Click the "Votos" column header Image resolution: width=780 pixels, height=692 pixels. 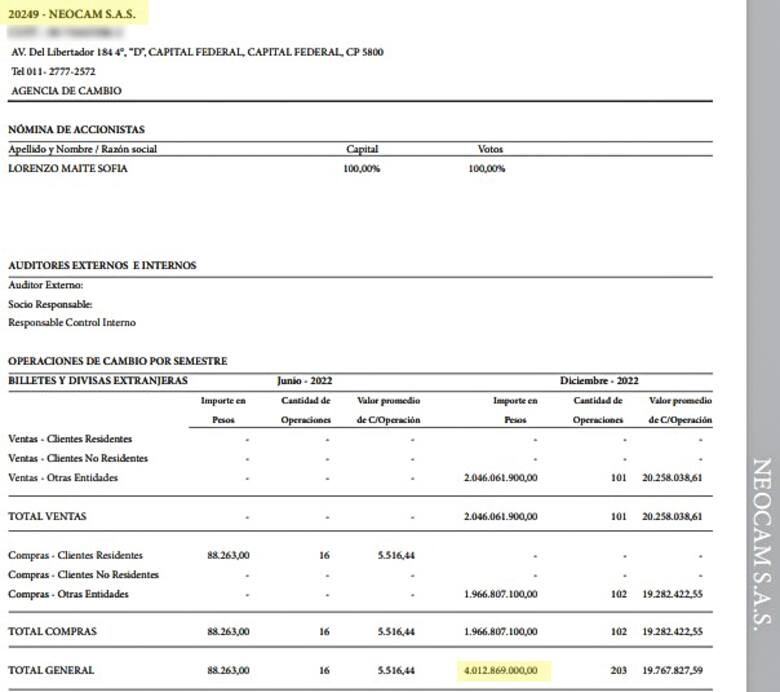click(x=490, y=149)
